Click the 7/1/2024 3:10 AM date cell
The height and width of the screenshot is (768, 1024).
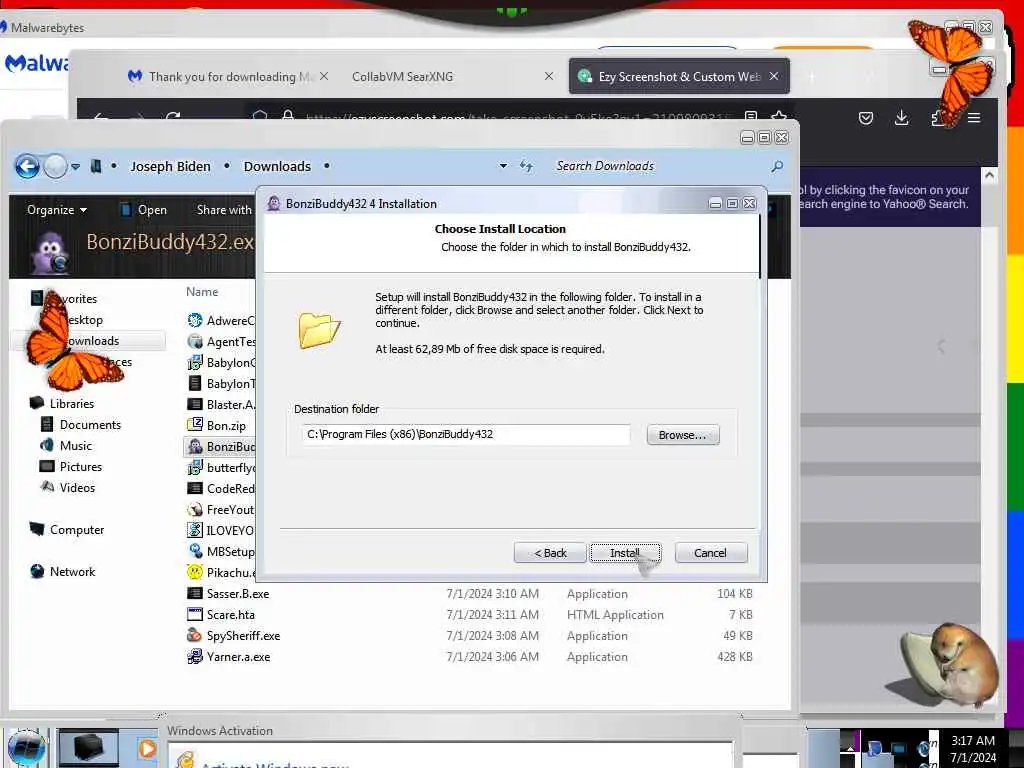(492, 594)
